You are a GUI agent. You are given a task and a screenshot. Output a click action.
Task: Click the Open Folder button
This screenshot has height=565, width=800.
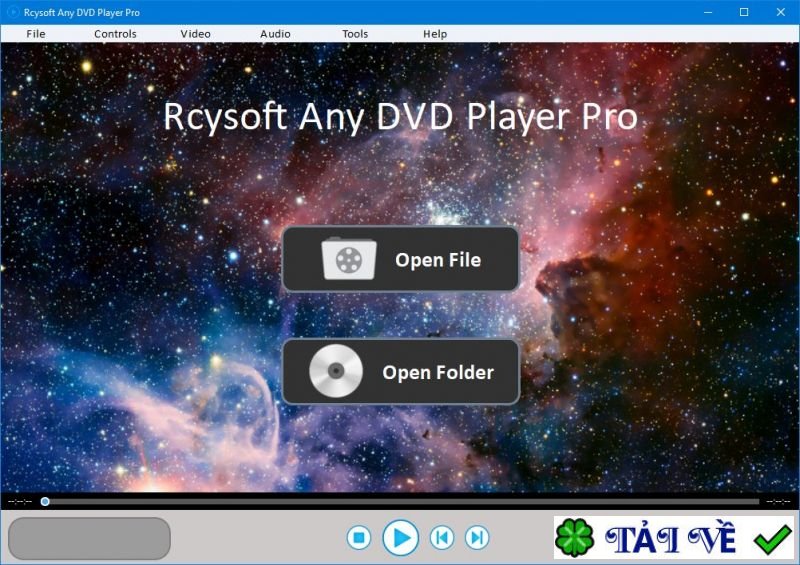pyautogui.click(x=401, y=372)
